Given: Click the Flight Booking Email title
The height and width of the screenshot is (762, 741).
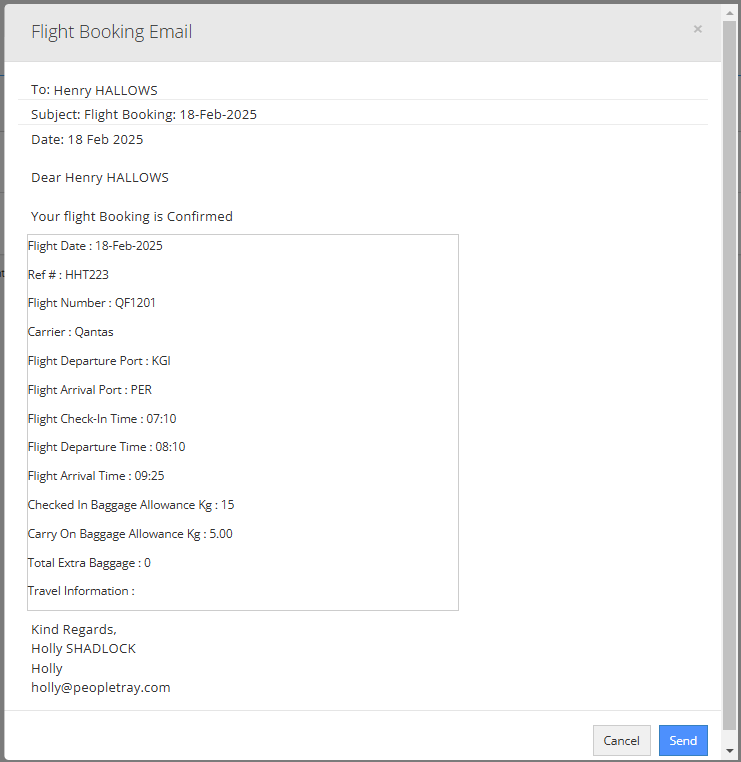Looking at the screenshot, I should [112, 32].
